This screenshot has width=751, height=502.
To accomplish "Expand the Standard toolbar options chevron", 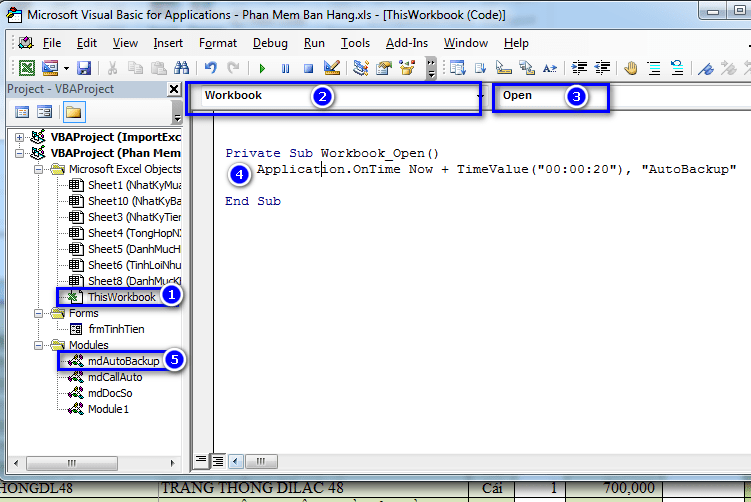I will pos(431,68).
